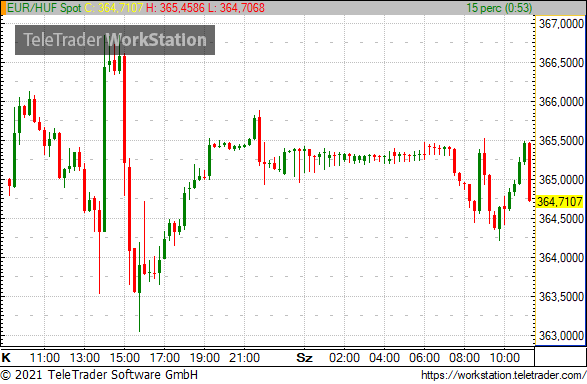Open the 15 perc interval label

click(x=499, y=8)
